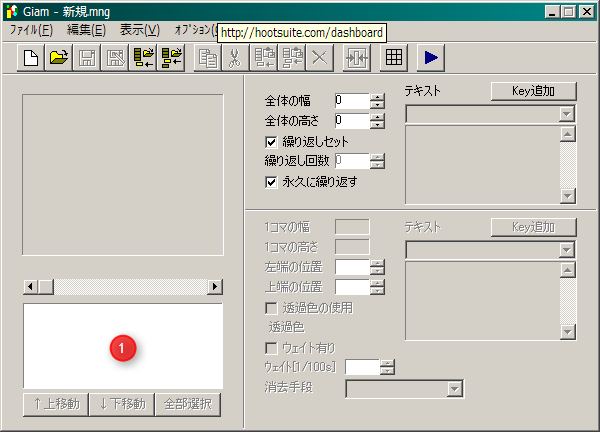
Task: Open the 表示(V) menu
Action: (140, 30)
